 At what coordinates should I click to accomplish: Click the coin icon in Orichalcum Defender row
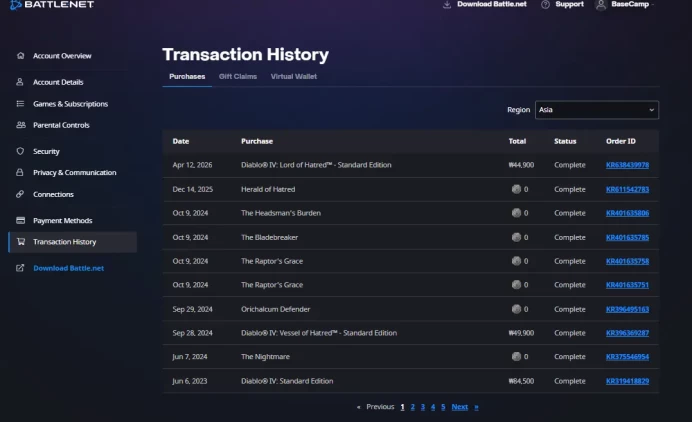pyautogui.click(x=516, y=309)
